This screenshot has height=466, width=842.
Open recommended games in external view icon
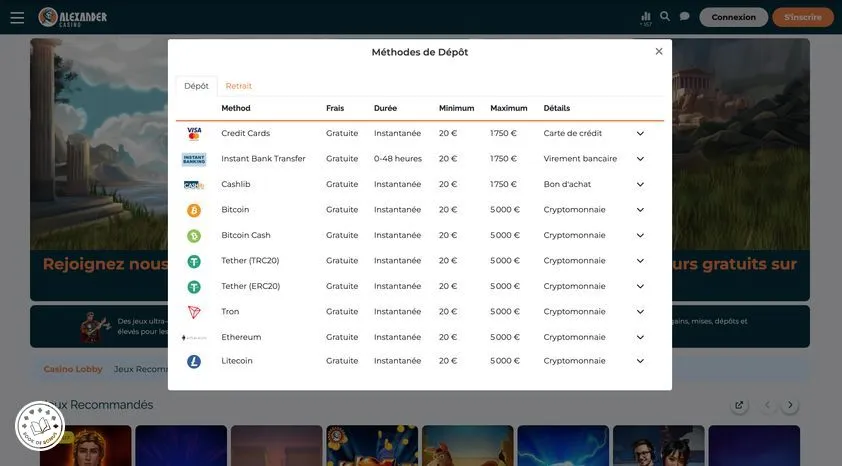pyautogui.click(x=739, y=405)
